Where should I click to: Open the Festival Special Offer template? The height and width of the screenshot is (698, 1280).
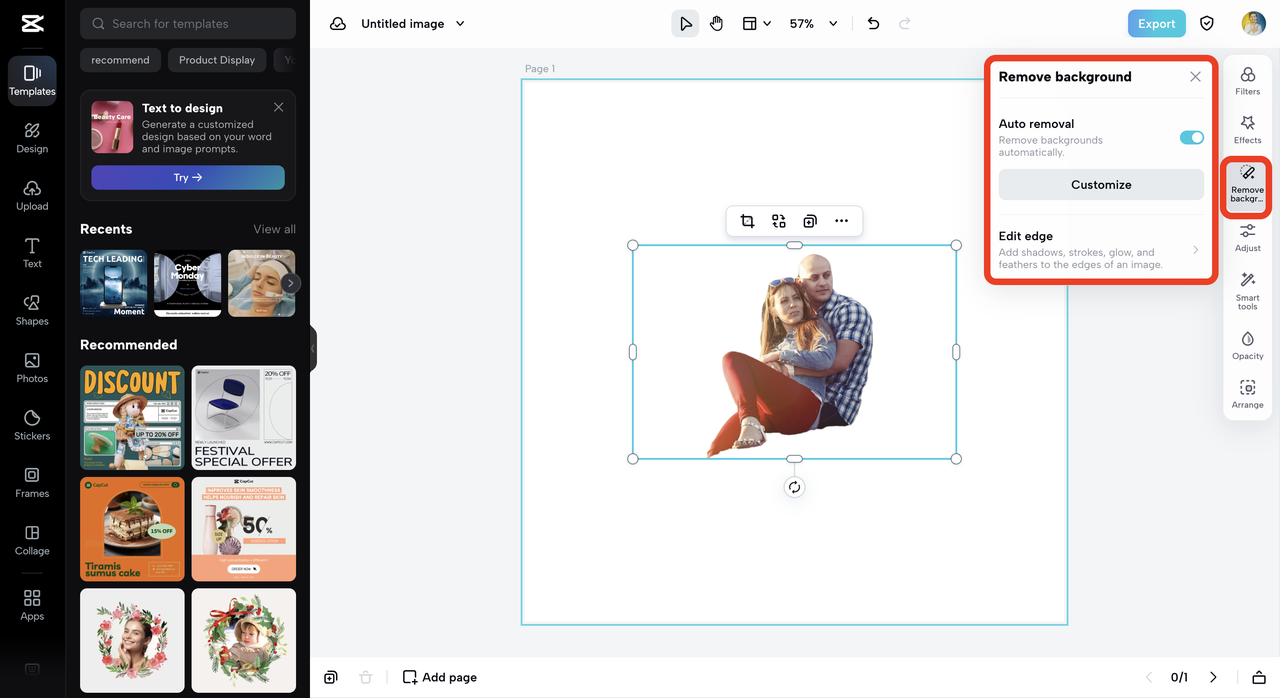(x=244, y=417)
